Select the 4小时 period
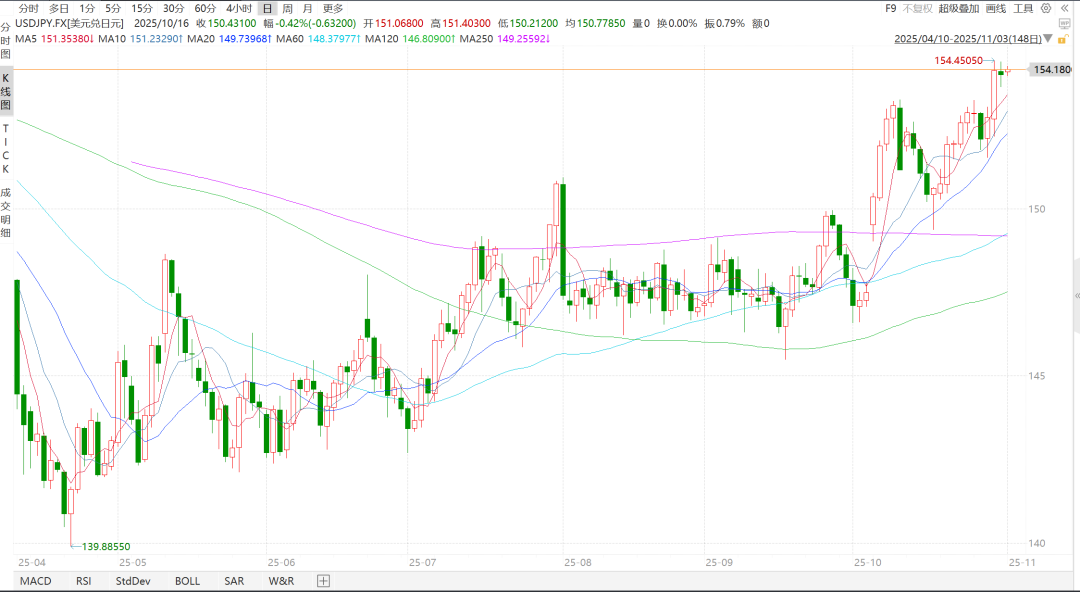Image resolution: width=1080 pixels, height=592 pixels. (x=239, y=8)
